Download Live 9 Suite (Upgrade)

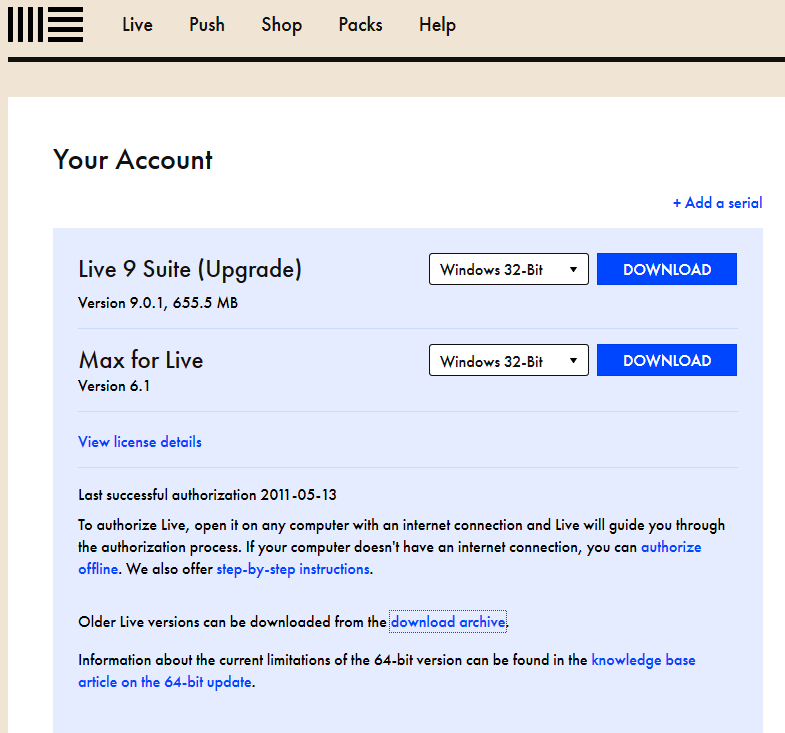click(667, 269)
